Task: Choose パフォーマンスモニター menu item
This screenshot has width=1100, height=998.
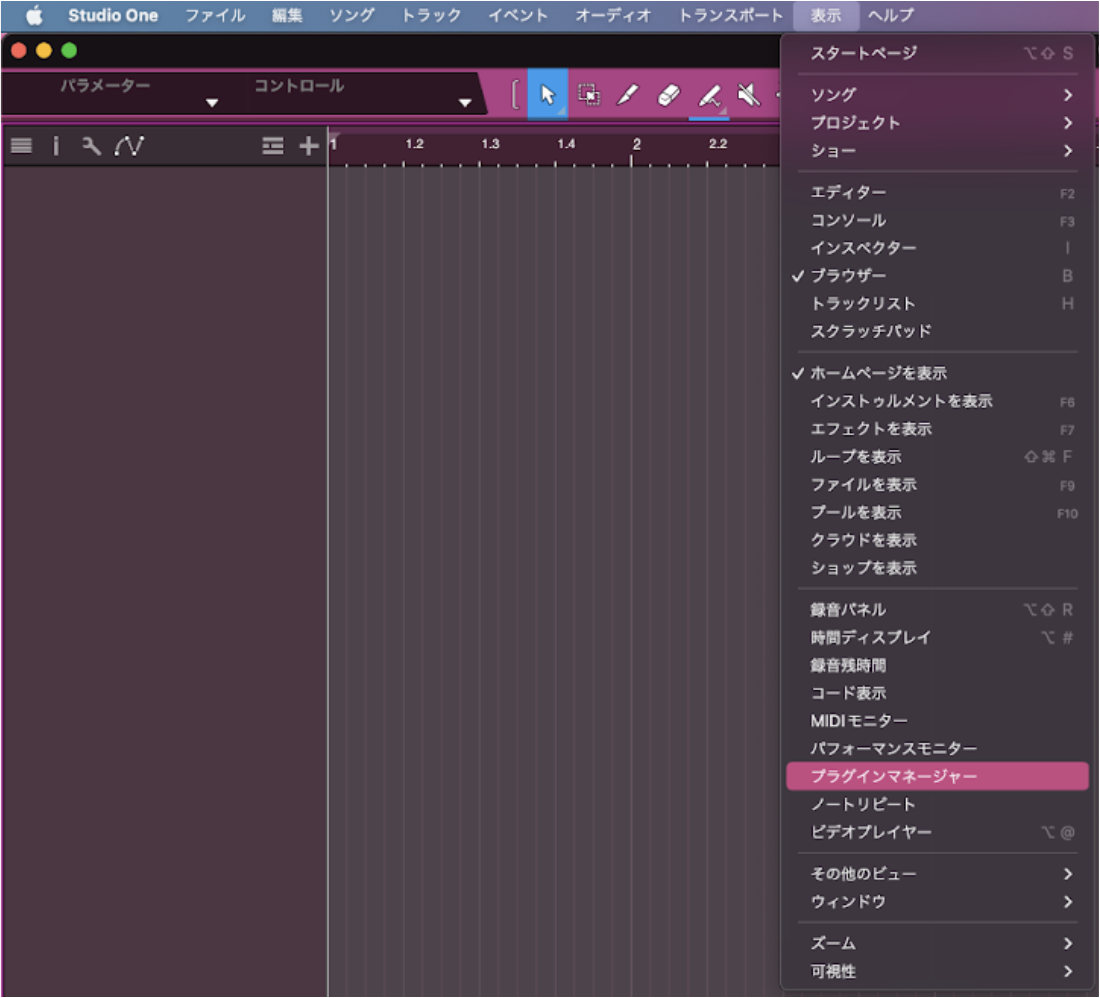Action: tap(937, 749)
